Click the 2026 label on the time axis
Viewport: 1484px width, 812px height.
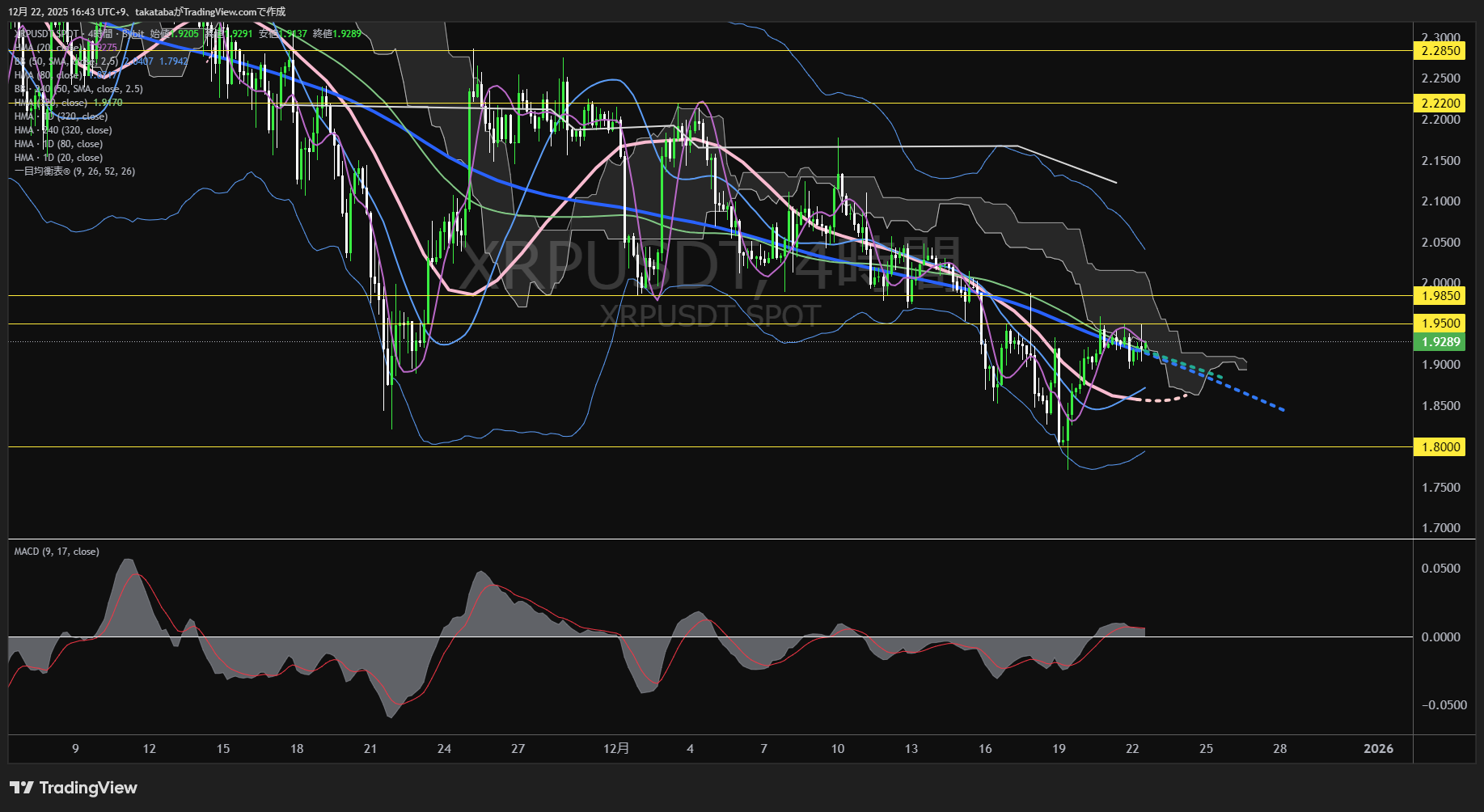click(1378, 749)
